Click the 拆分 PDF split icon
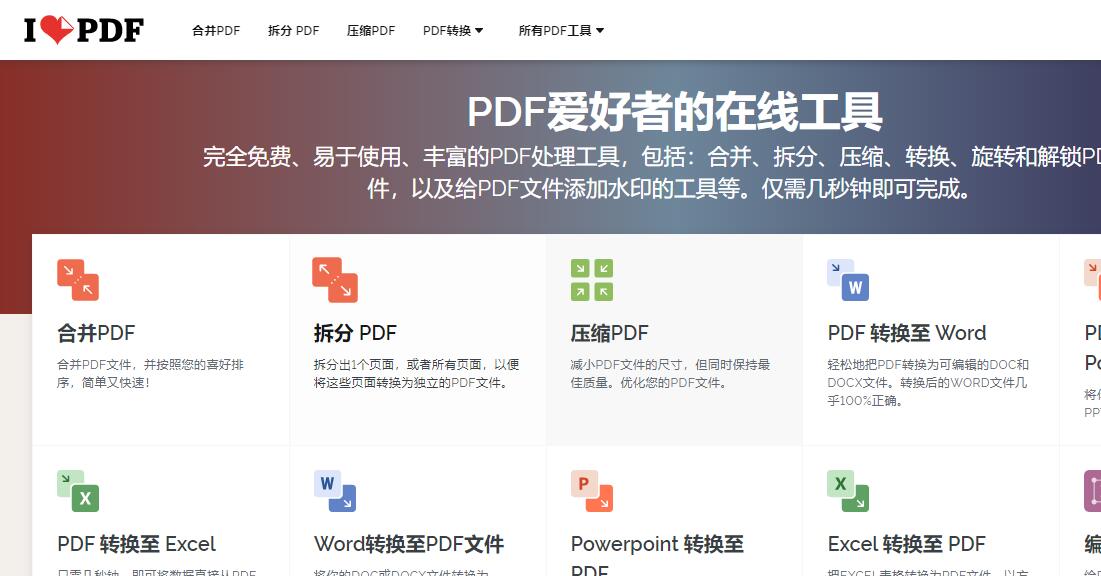1101x576 pixels. click(x=335, y=280)
